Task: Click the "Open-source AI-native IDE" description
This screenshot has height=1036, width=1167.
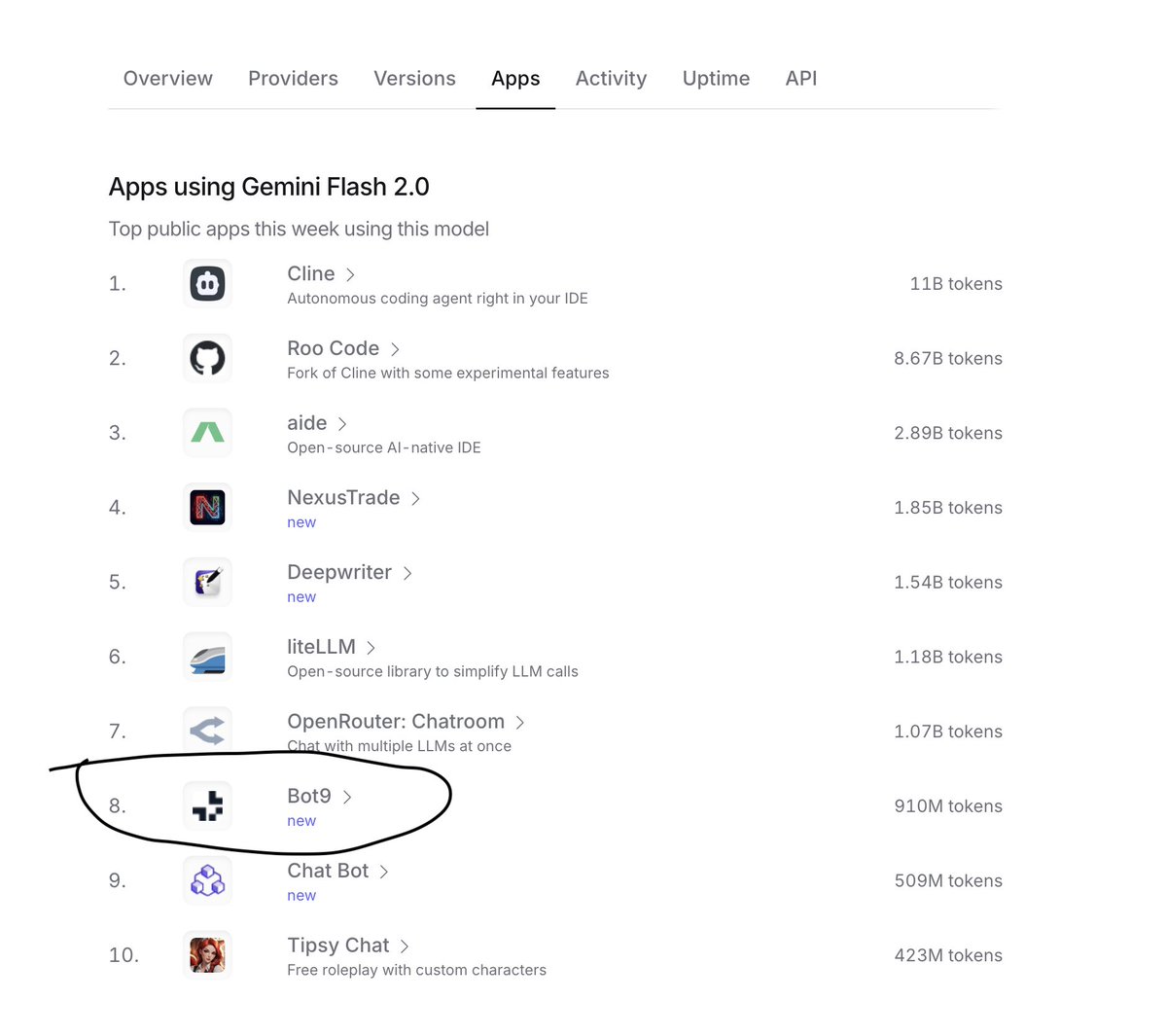Action: tap(384, 447)
